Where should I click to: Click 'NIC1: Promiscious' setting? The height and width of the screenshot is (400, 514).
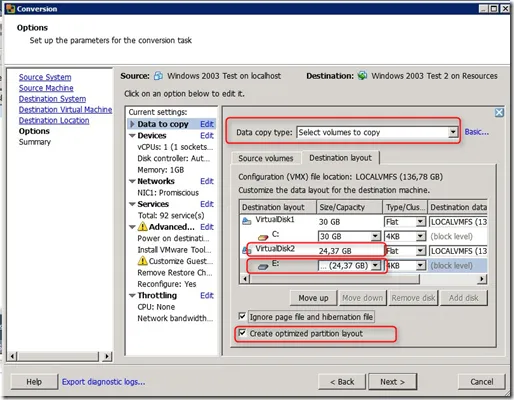(168, 193)
